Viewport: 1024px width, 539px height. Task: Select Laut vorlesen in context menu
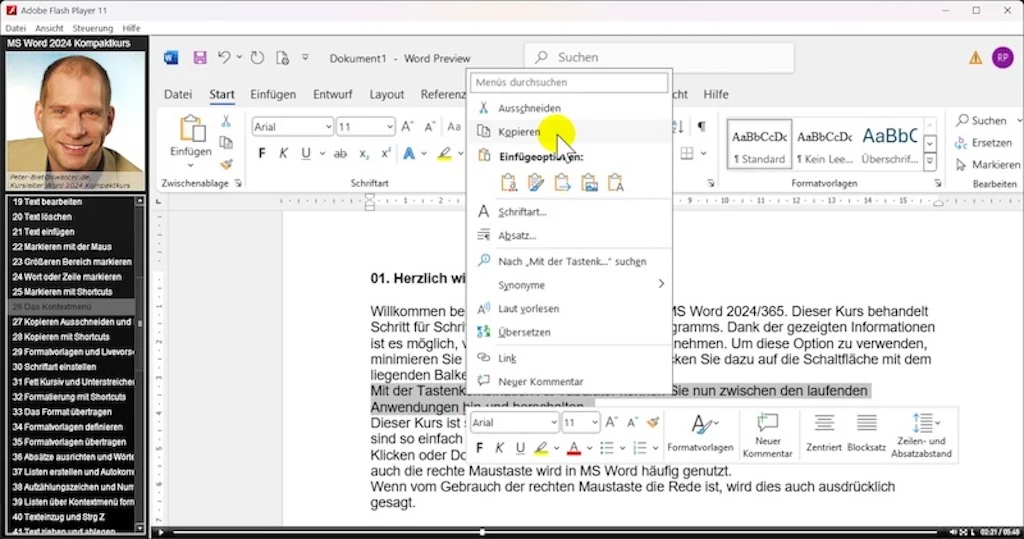(x=571, y=308)
